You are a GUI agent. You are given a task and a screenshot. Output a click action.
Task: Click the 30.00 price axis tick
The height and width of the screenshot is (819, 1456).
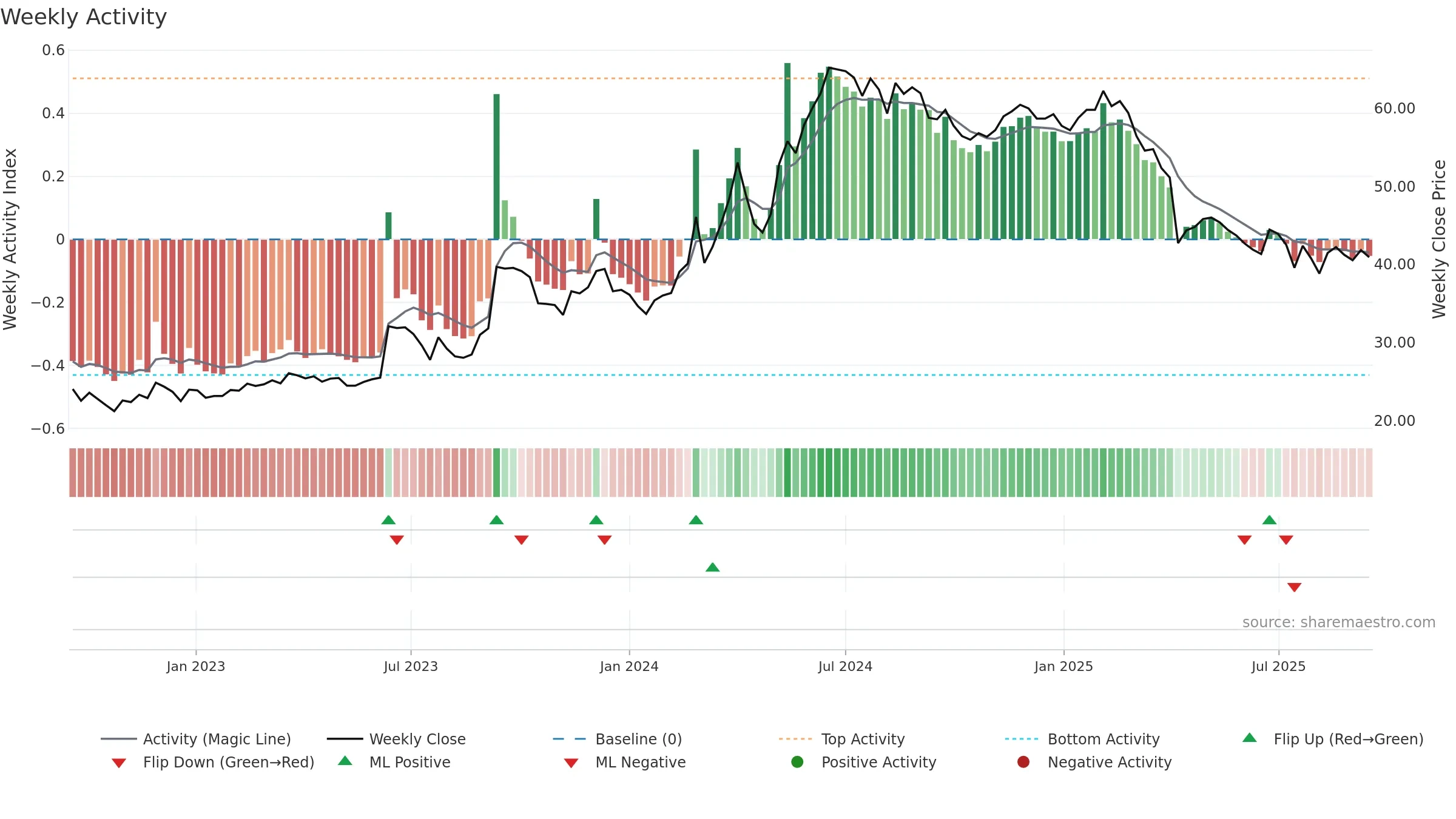pyautogui.click(x=1395, y=342)
